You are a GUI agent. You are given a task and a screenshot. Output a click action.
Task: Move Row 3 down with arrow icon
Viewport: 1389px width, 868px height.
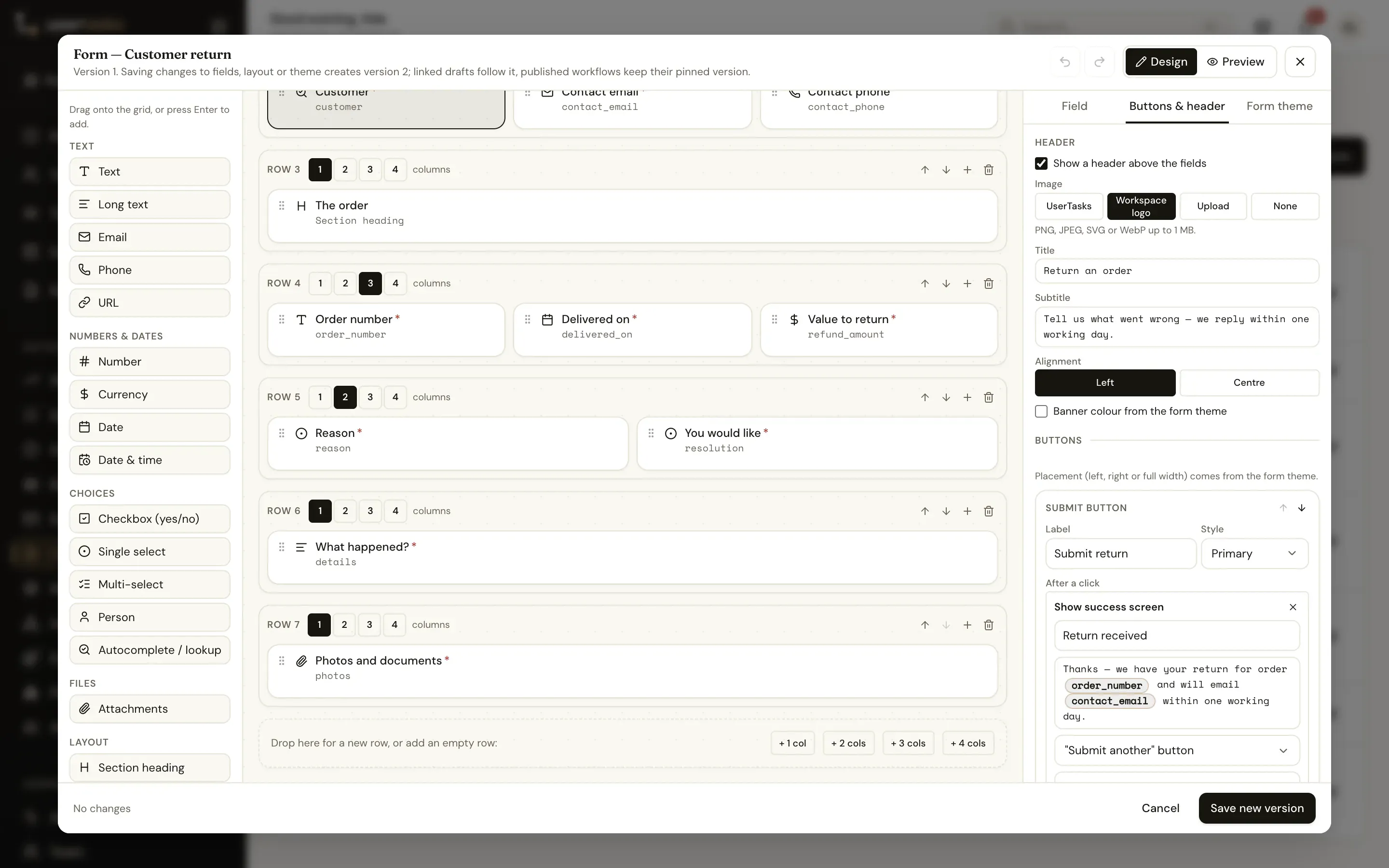coord(946,170)
